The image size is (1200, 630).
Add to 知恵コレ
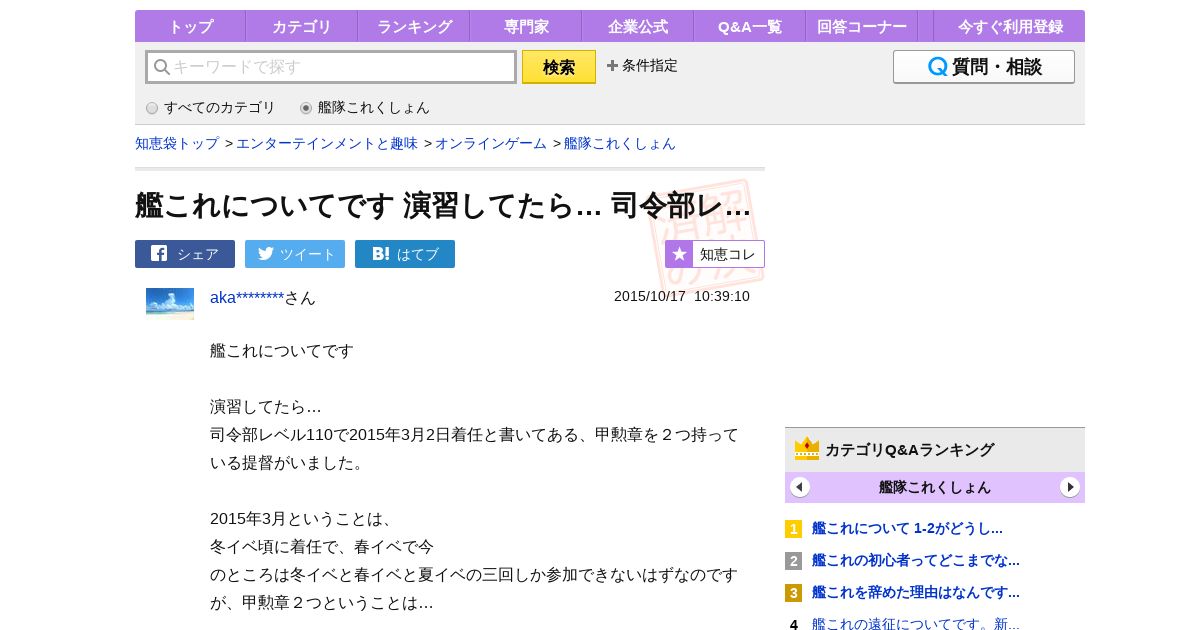[x=715, y=254]
